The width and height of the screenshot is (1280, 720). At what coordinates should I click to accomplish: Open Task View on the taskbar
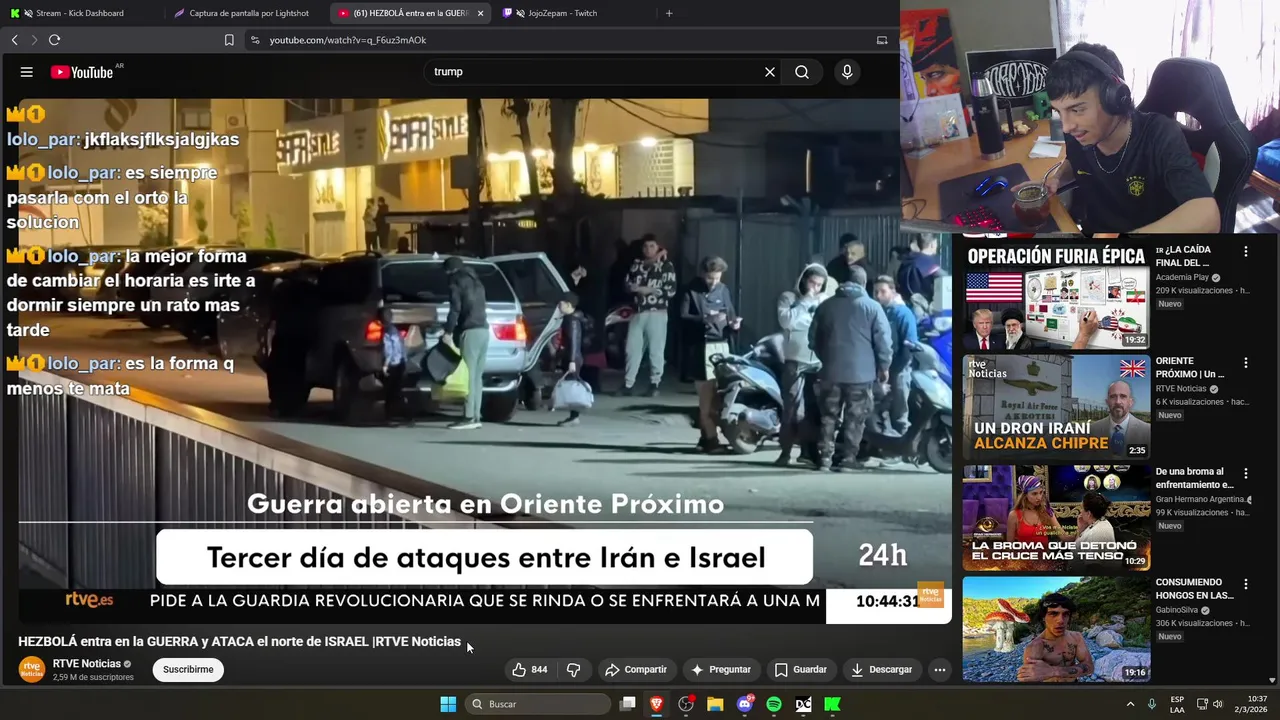627,704
